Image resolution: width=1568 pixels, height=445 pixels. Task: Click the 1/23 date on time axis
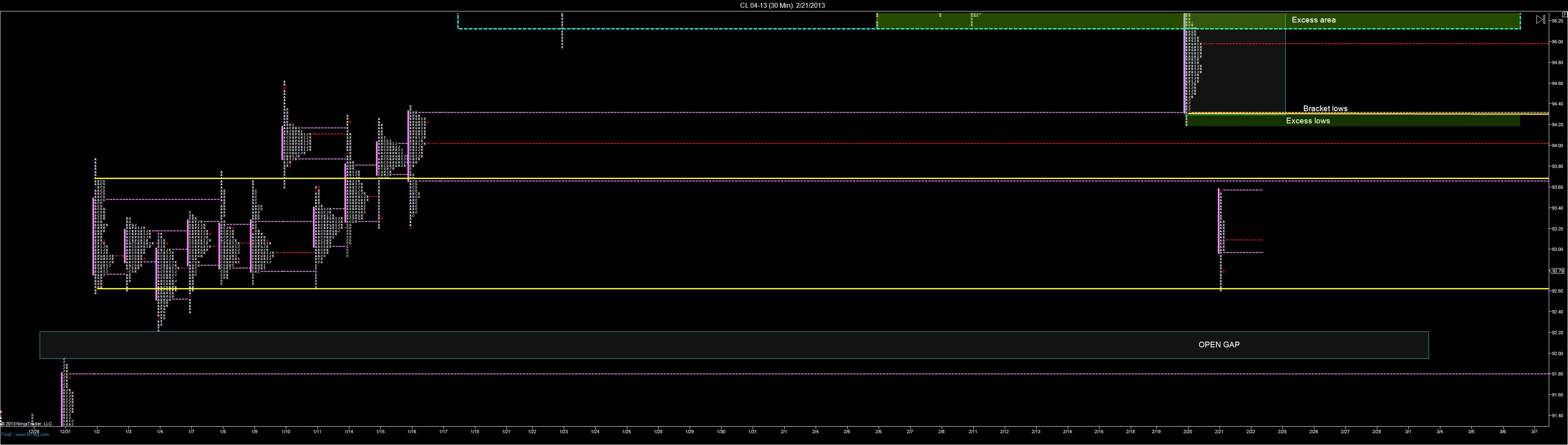pyautogui.click(x=564, y=432)
